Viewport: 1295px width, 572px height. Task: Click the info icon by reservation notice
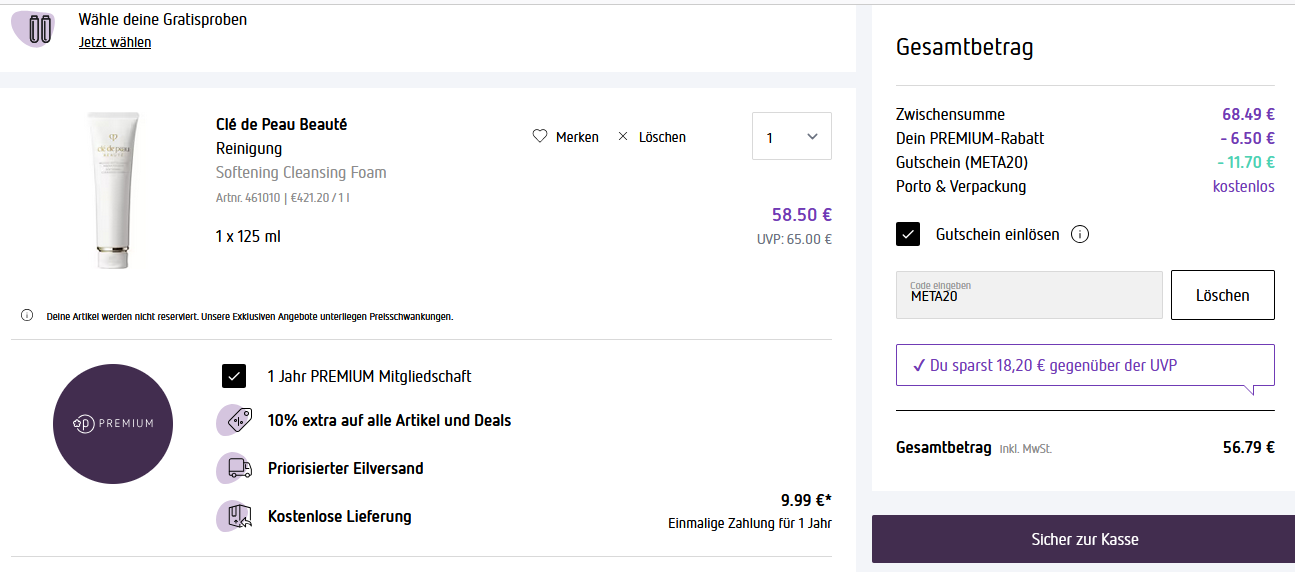click(x=27, y=316)
